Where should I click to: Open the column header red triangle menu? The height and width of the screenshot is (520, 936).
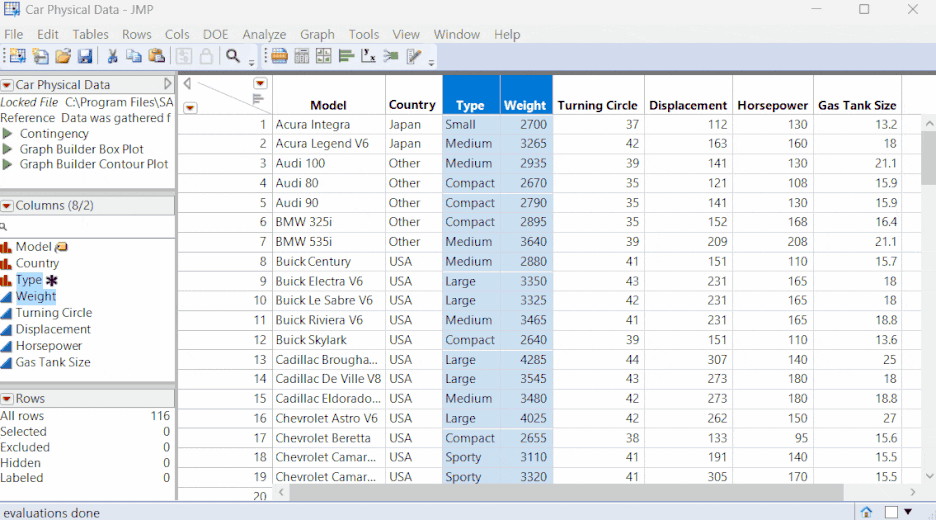260,83
